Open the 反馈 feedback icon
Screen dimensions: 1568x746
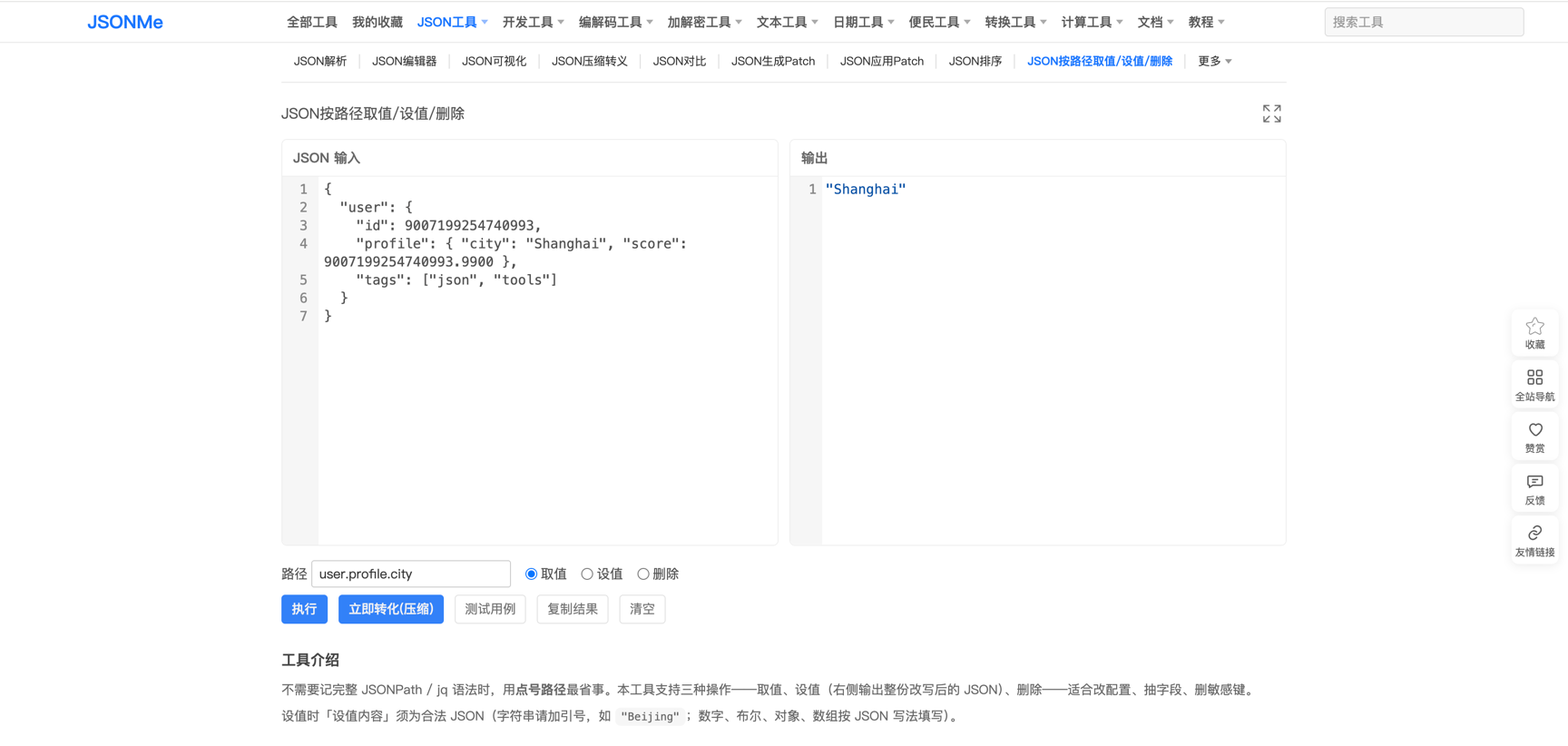(1534, 488)
